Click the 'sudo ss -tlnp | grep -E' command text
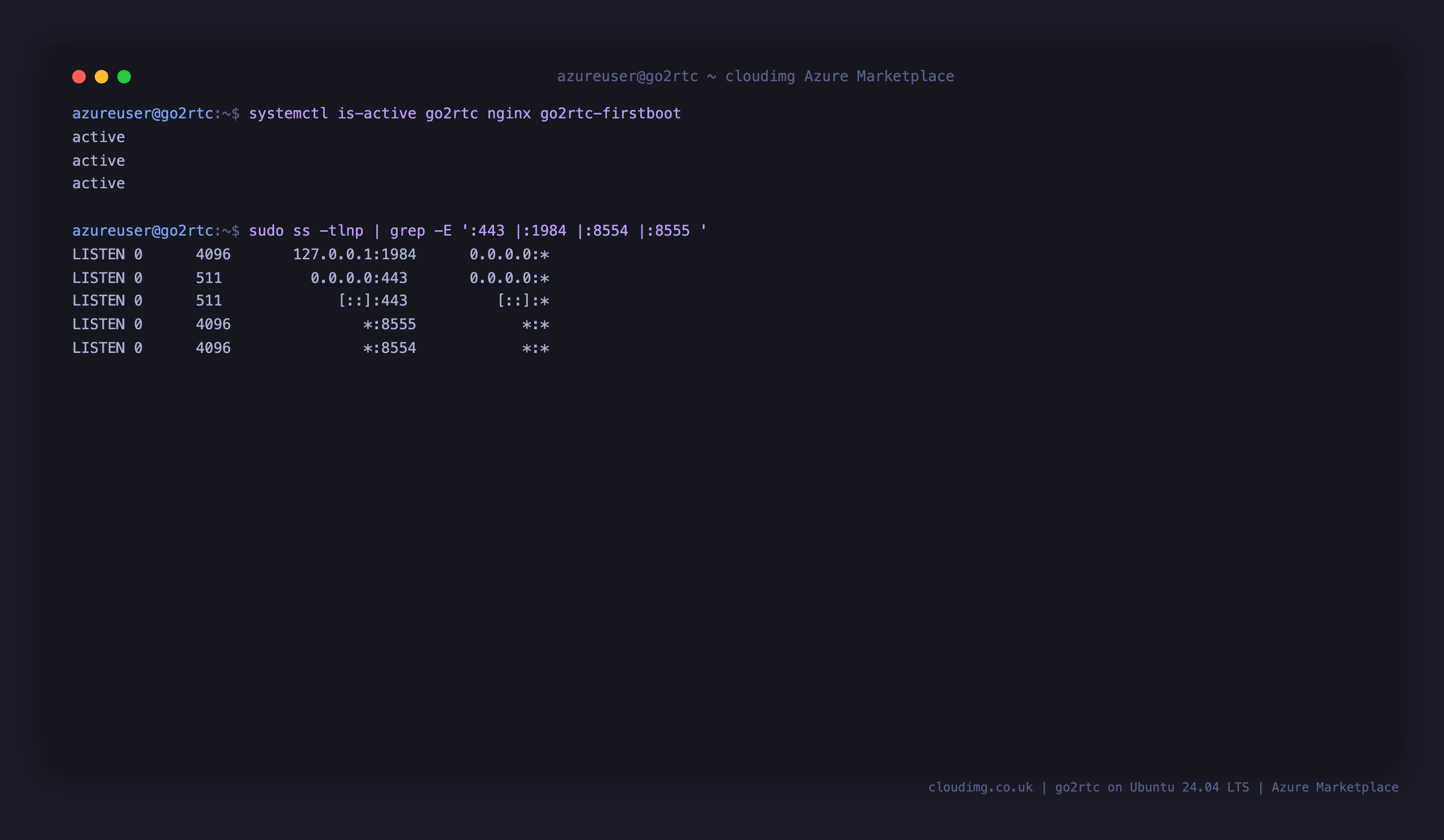Screen dimensions: 1444x840 350,231
